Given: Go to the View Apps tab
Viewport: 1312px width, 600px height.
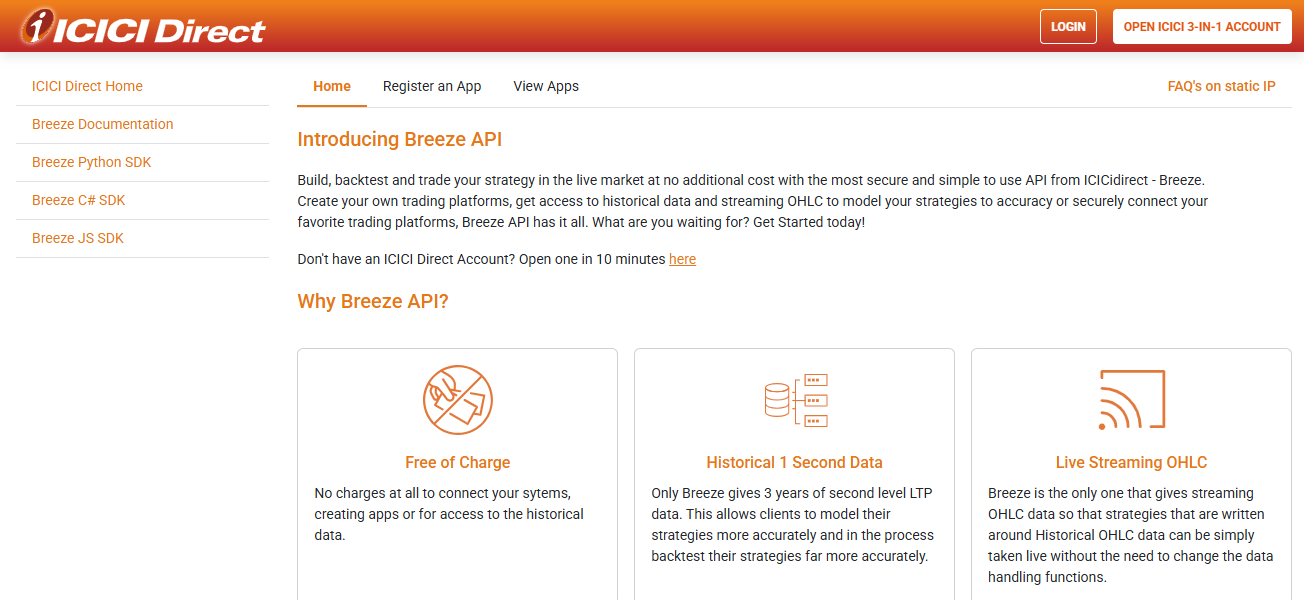Looking at the screenshot, I should point(546,86).
